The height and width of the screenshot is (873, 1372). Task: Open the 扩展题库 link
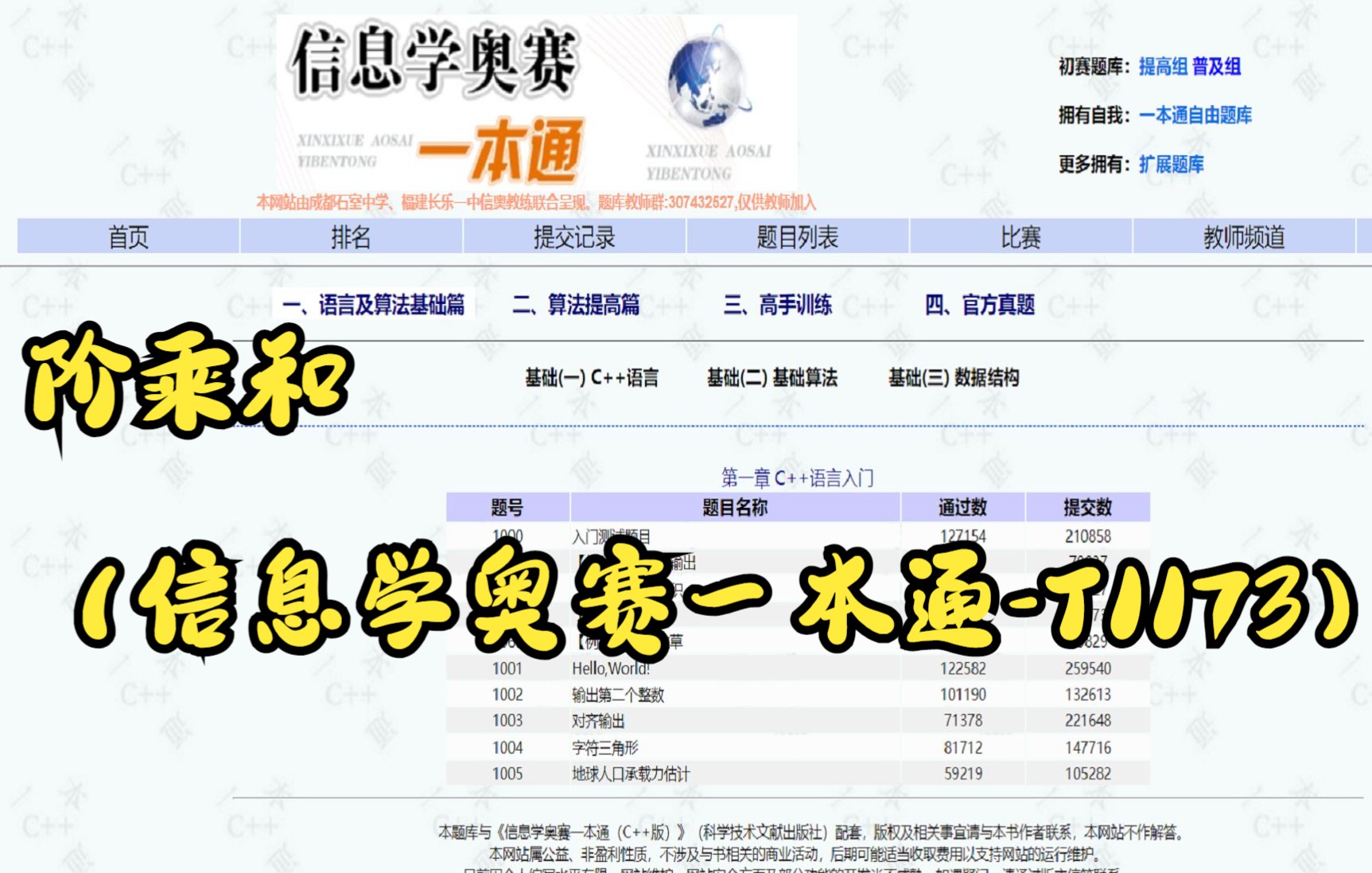tap(1172, 165)
